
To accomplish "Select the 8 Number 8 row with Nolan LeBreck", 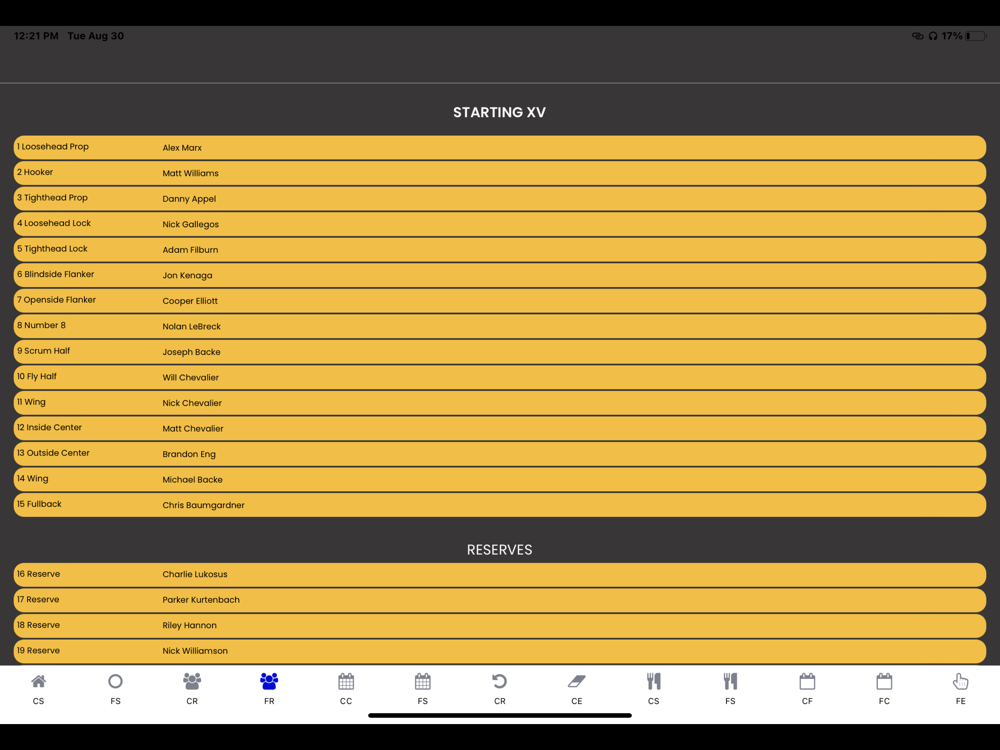I will click(499, 326).
